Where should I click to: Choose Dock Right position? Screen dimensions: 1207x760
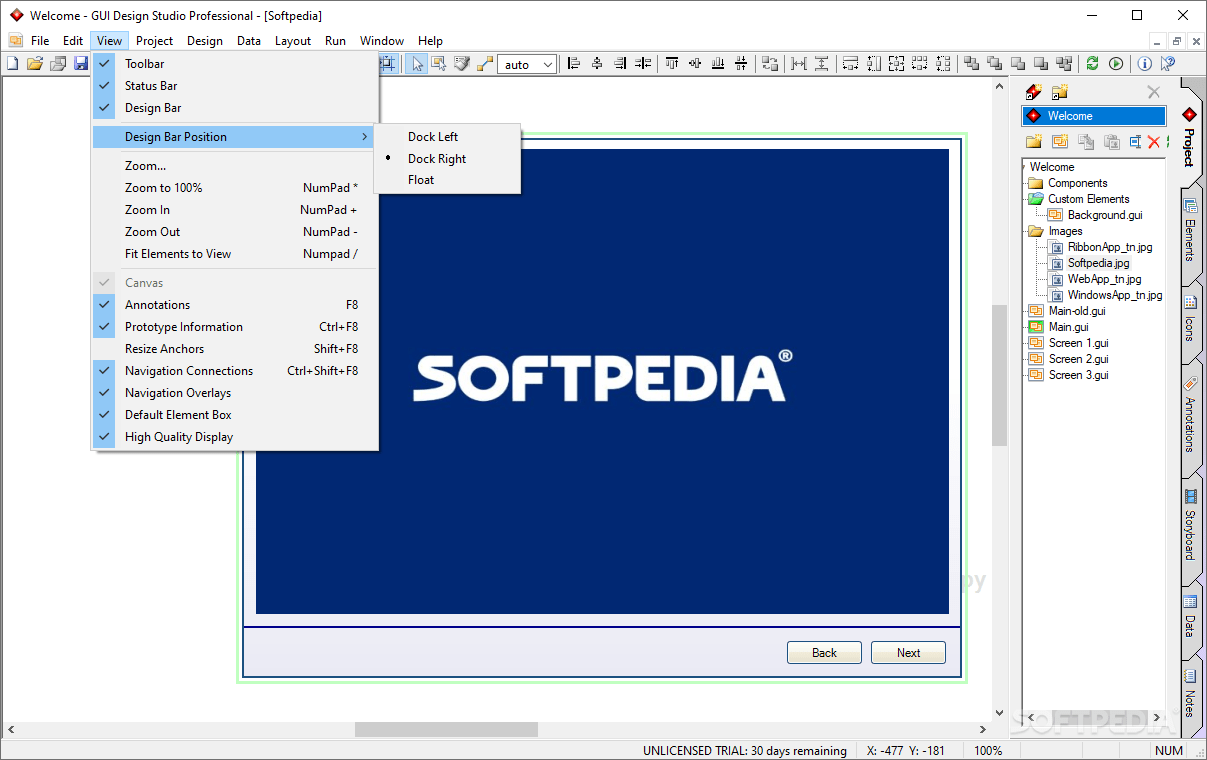point(447,159)
